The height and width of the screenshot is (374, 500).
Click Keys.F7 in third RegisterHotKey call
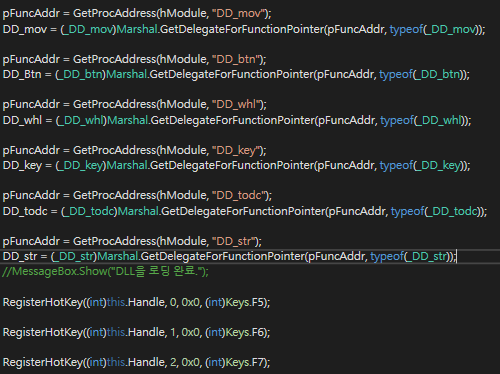coord(245,362)
